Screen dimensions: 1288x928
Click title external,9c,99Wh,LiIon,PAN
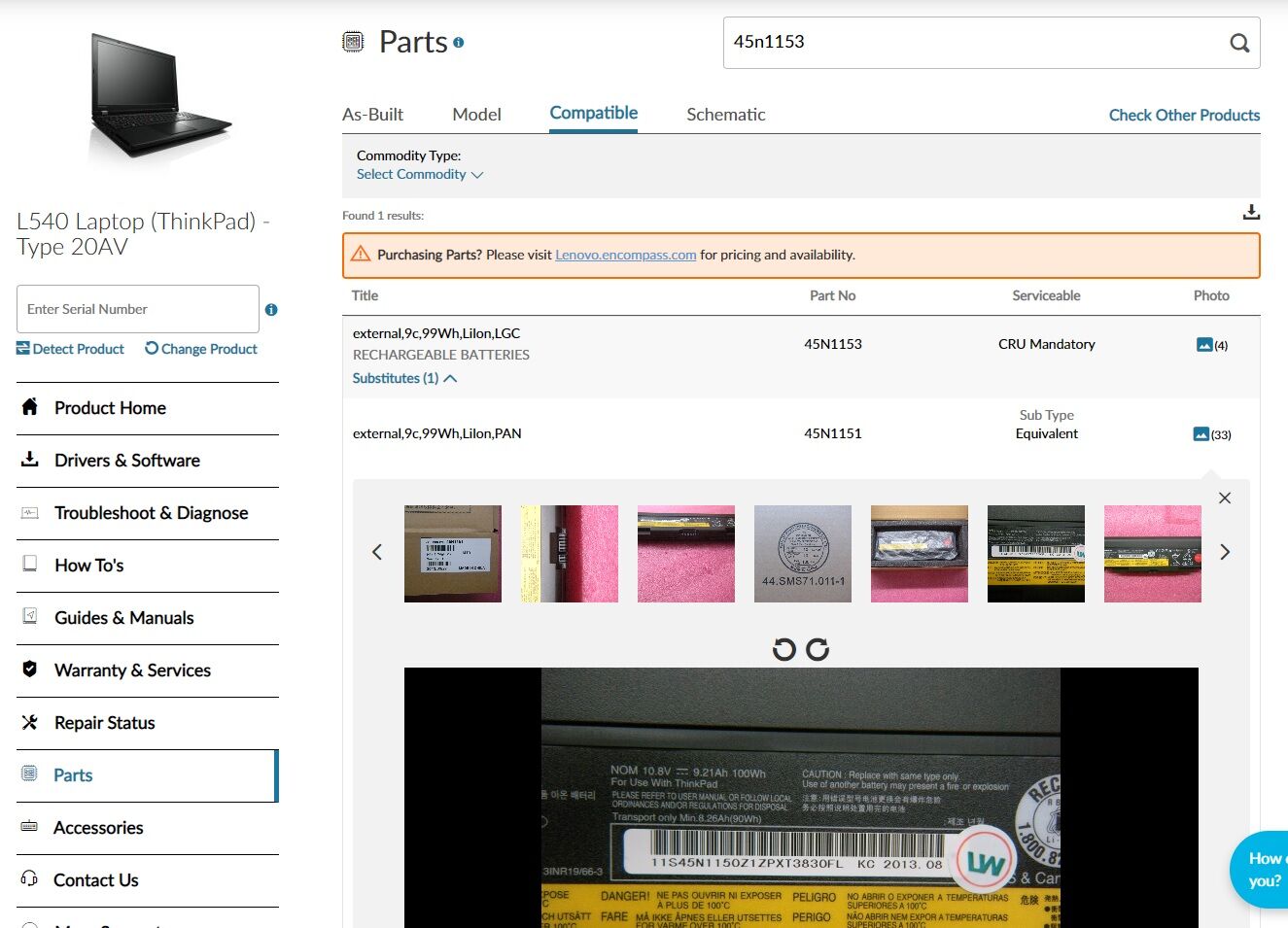(x=436, y=433)
